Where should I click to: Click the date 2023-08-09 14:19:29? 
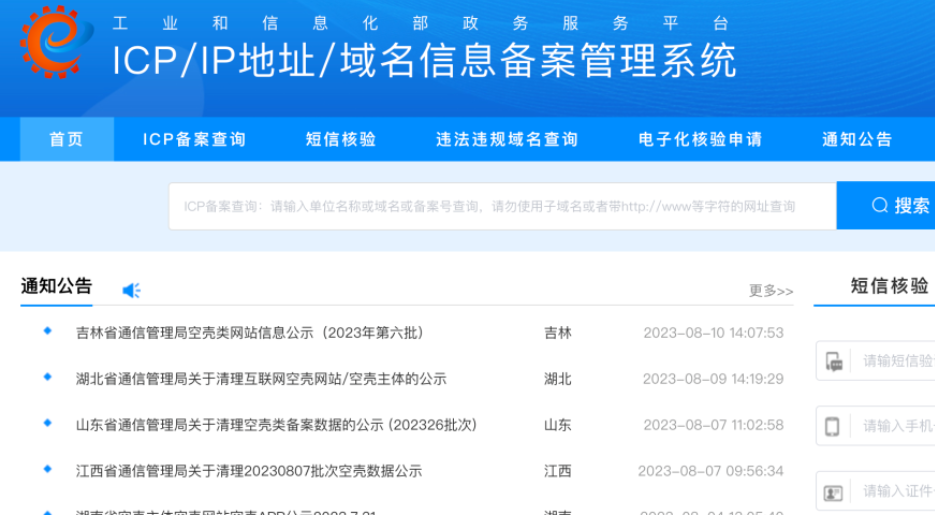tap(713, 379)
